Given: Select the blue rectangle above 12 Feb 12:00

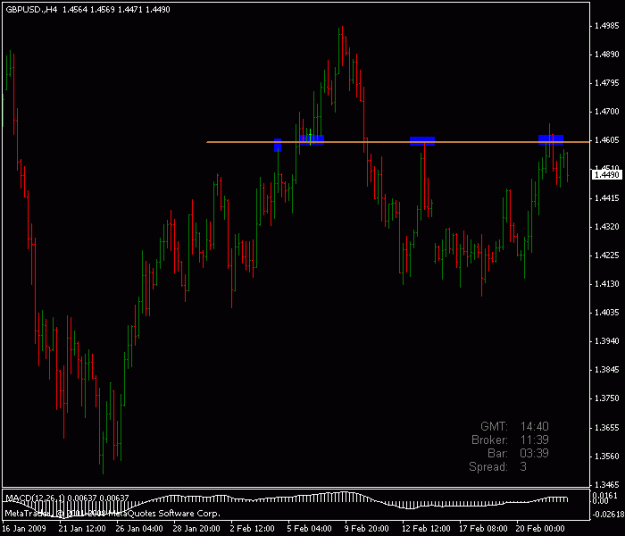Looking at the screenshot, I should pos(422,141).
